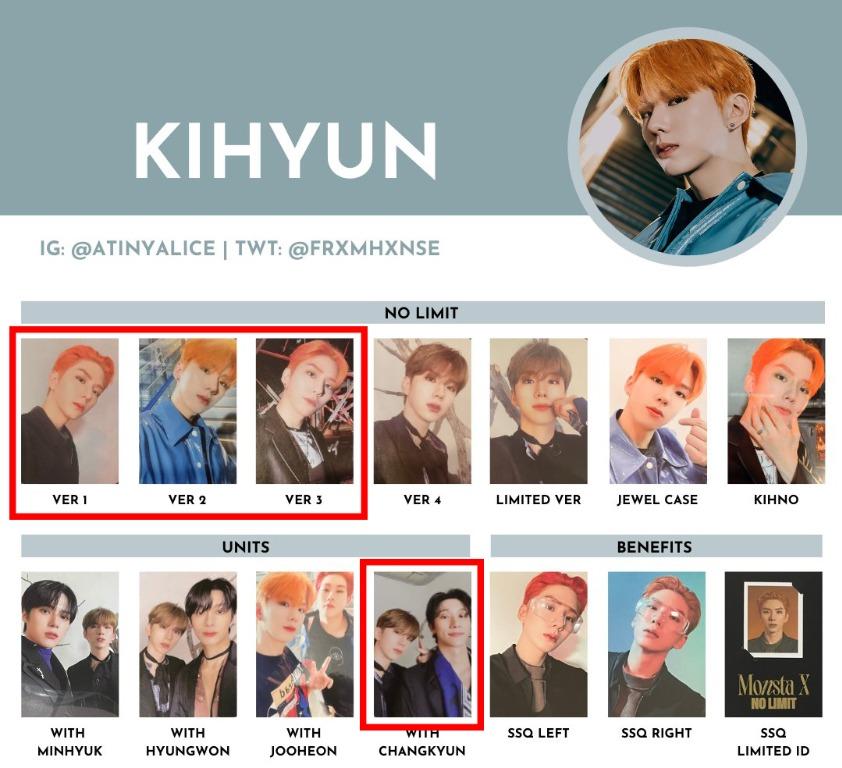Click the circular Kihyun profile picture
Viewport: 842px width, 768px height.
click(x=687, y=147)
